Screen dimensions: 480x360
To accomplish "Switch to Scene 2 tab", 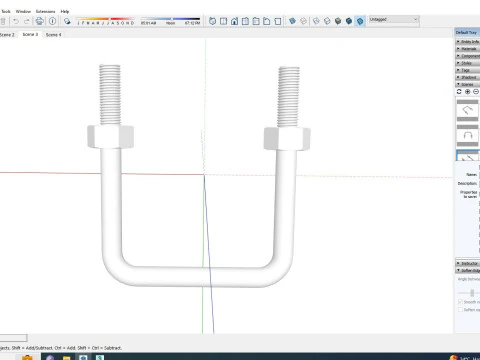I will click(7, 35).
